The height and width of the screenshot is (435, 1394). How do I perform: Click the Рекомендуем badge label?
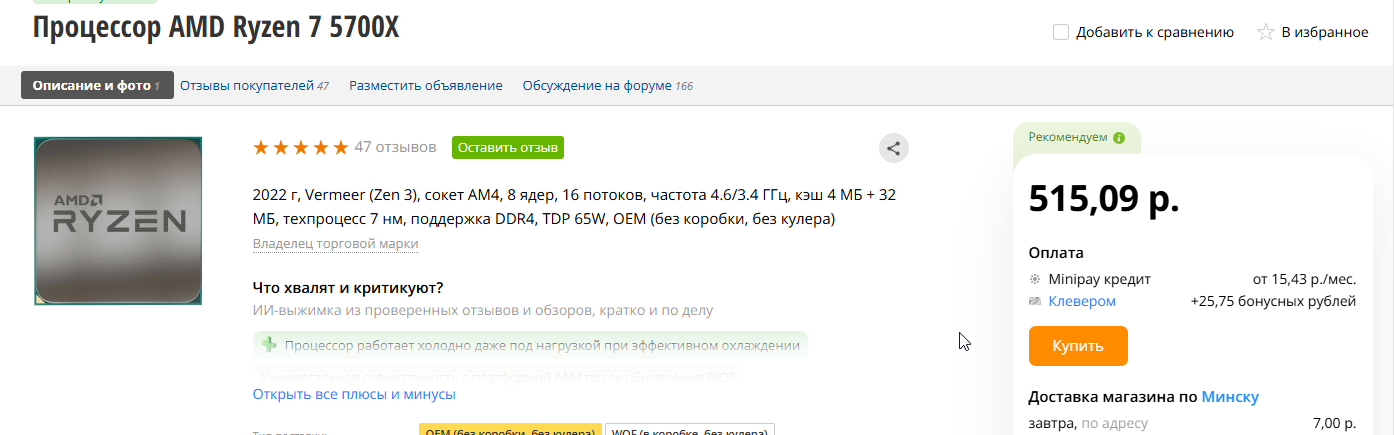[1068, 137]
